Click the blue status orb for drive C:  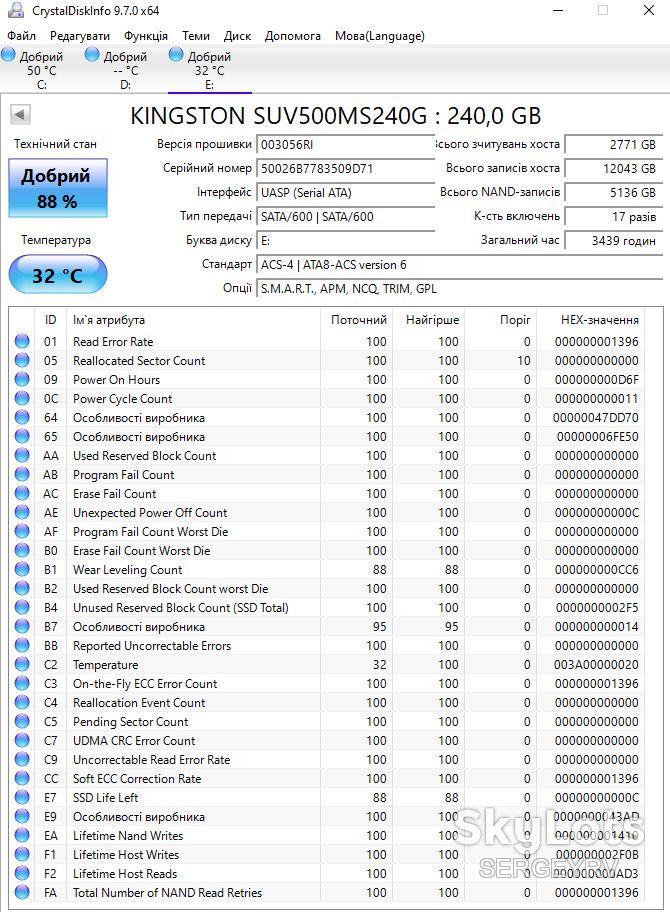click(8, 55)
